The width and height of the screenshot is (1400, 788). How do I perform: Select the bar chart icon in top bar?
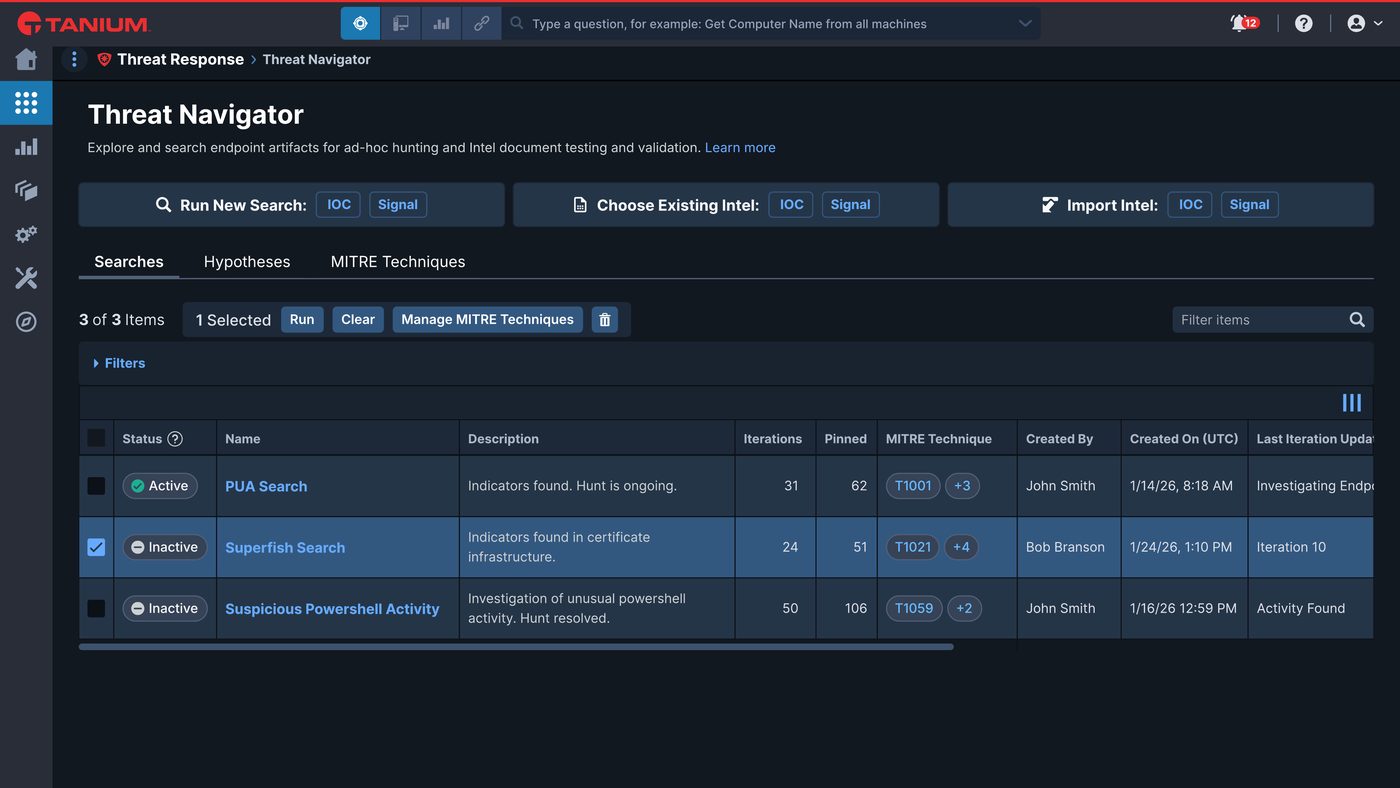[x=441, y=23]
